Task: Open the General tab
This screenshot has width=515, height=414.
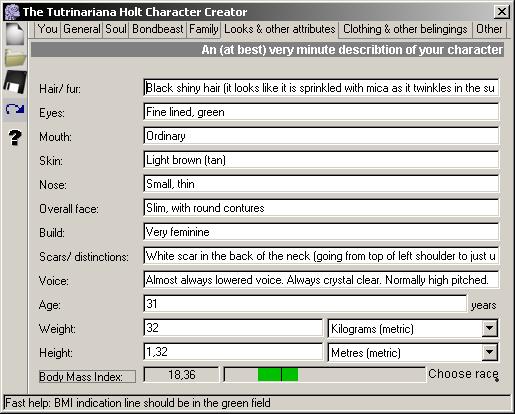Action: (82, 29)
